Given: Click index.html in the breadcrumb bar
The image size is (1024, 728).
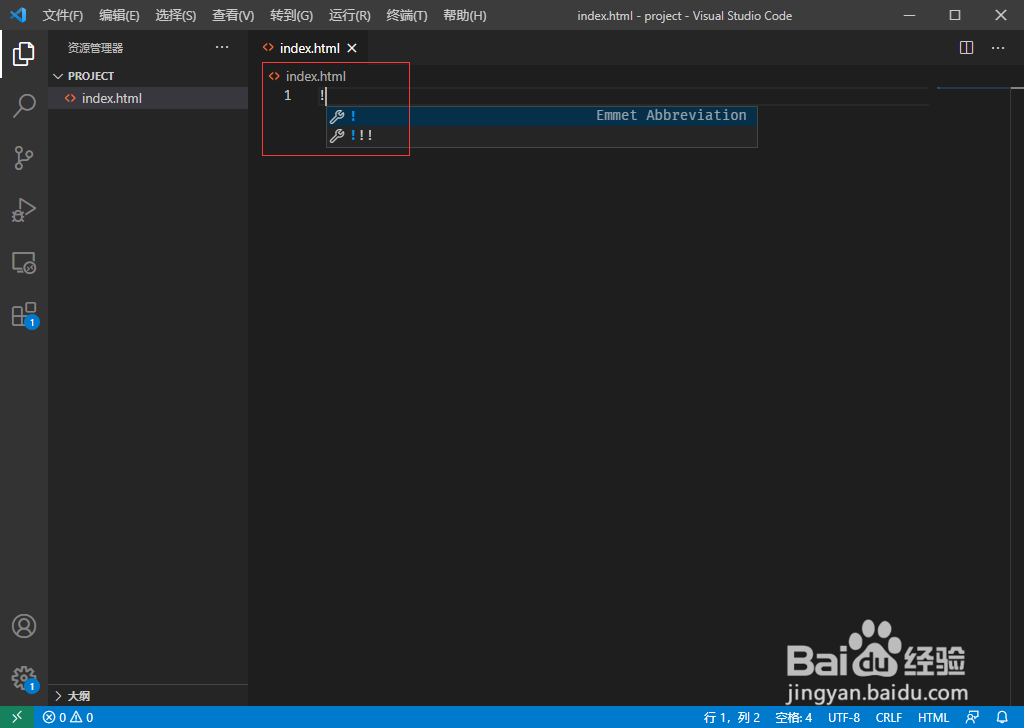Looking at the screenshot, I should (x=315, y=76).
